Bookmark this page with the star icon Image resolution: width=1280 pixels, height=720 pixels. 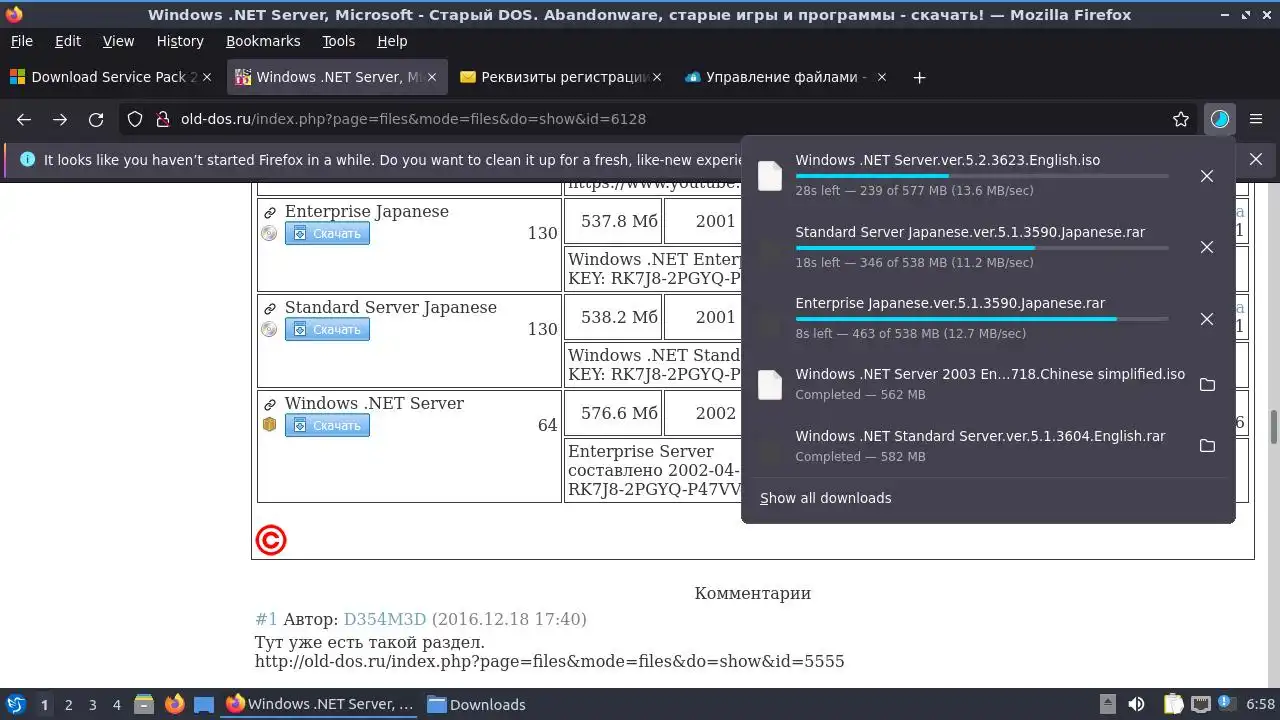coord(1181,119)
